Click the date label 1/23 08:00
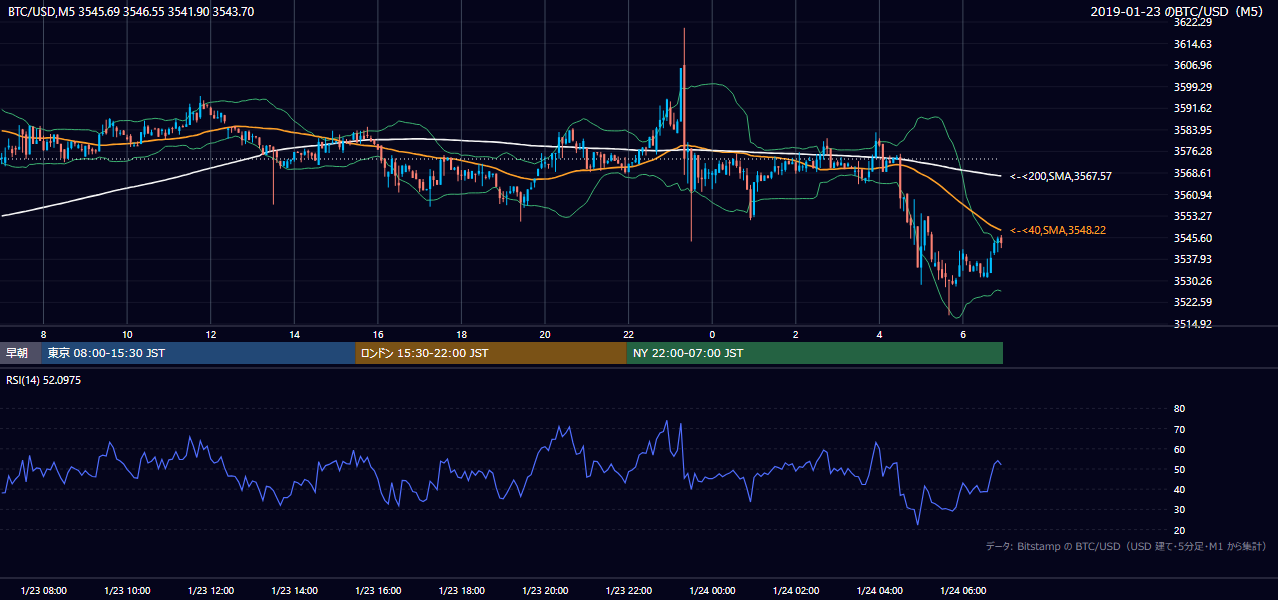Viewport: 1278px width, 600px height. [x=44, y=591]
